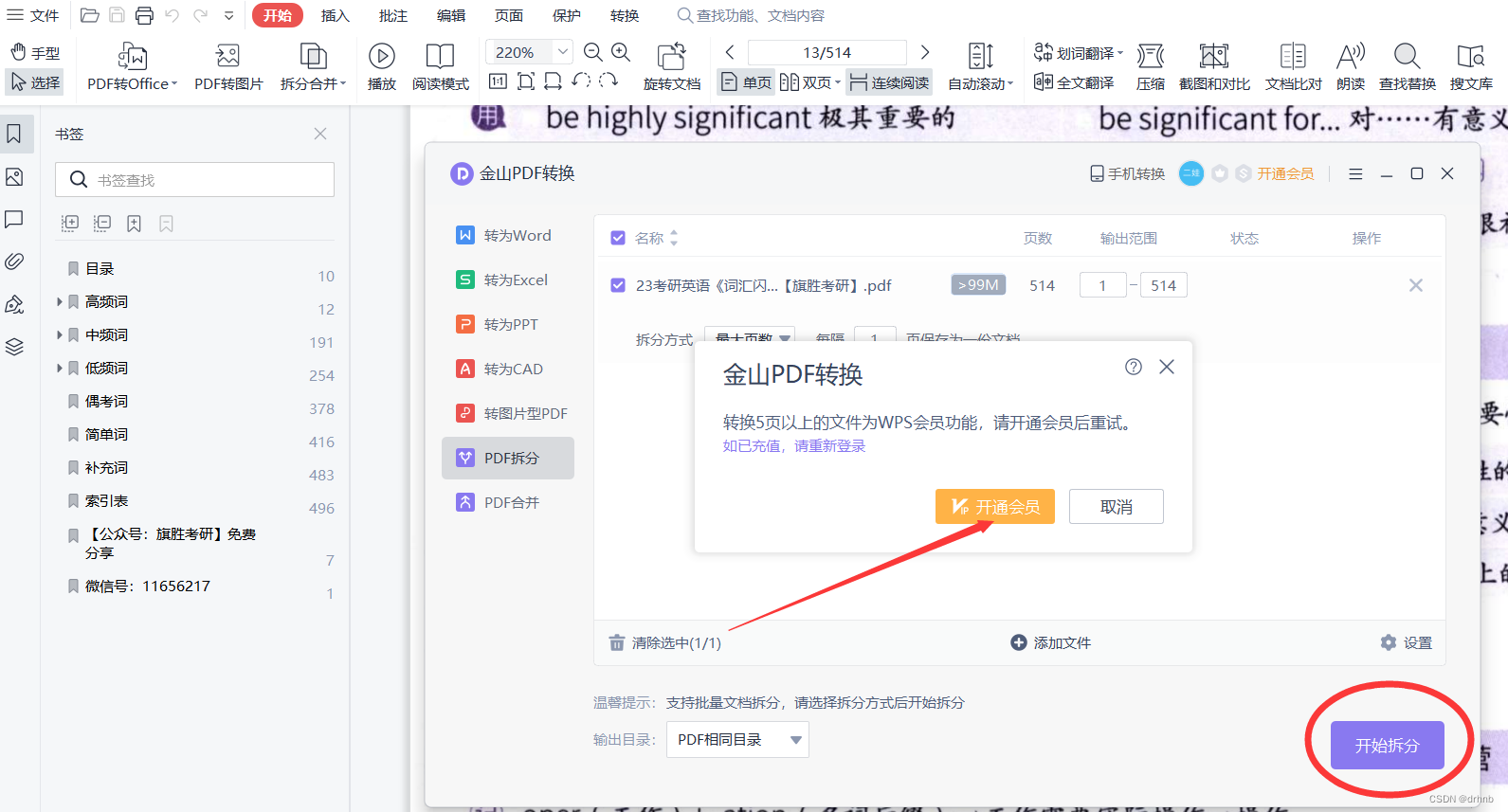Image resolution: width=1508 pixels, height=812 pixels.
Task: Start slideshow playback
Action: click(x=382, y=67)
